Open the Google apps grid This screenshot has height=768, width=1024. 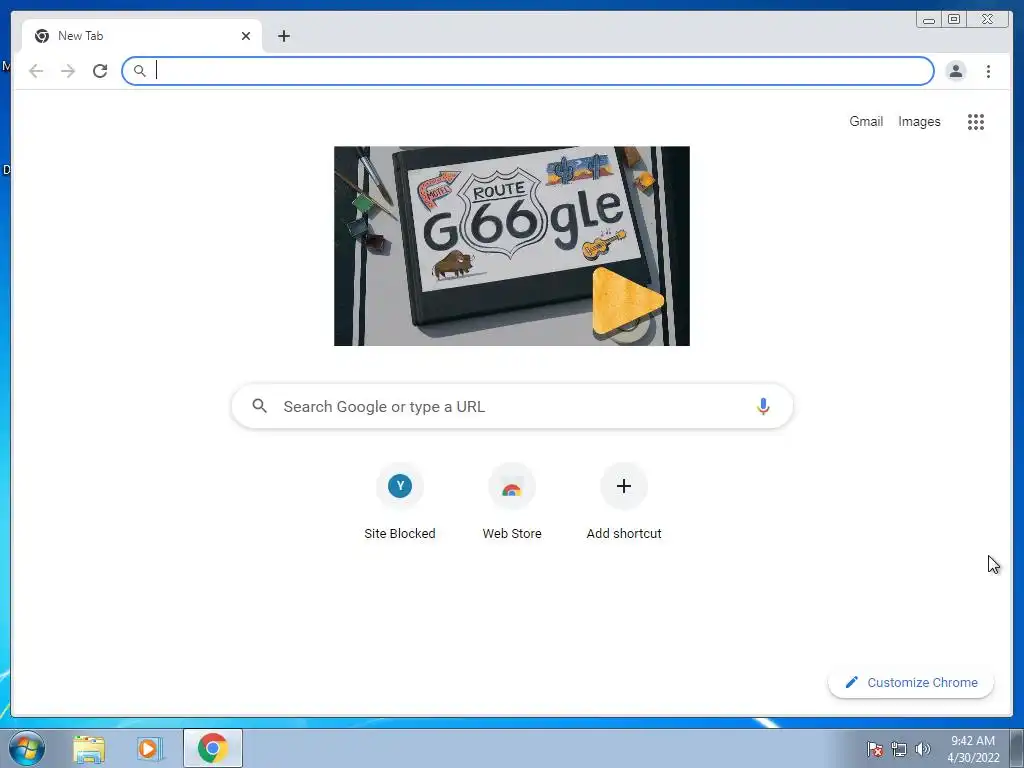(976, 121)
